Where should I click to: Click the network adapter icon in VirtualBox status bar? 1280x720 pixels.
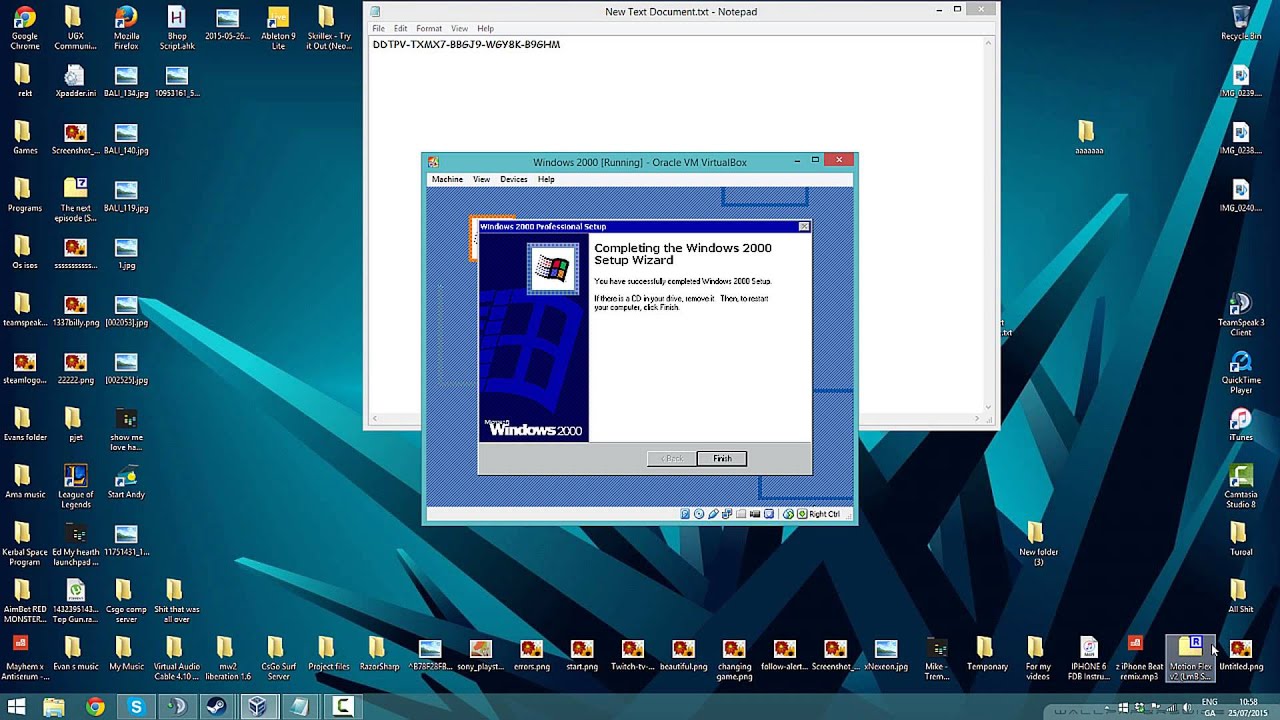(x=727, y=514)
